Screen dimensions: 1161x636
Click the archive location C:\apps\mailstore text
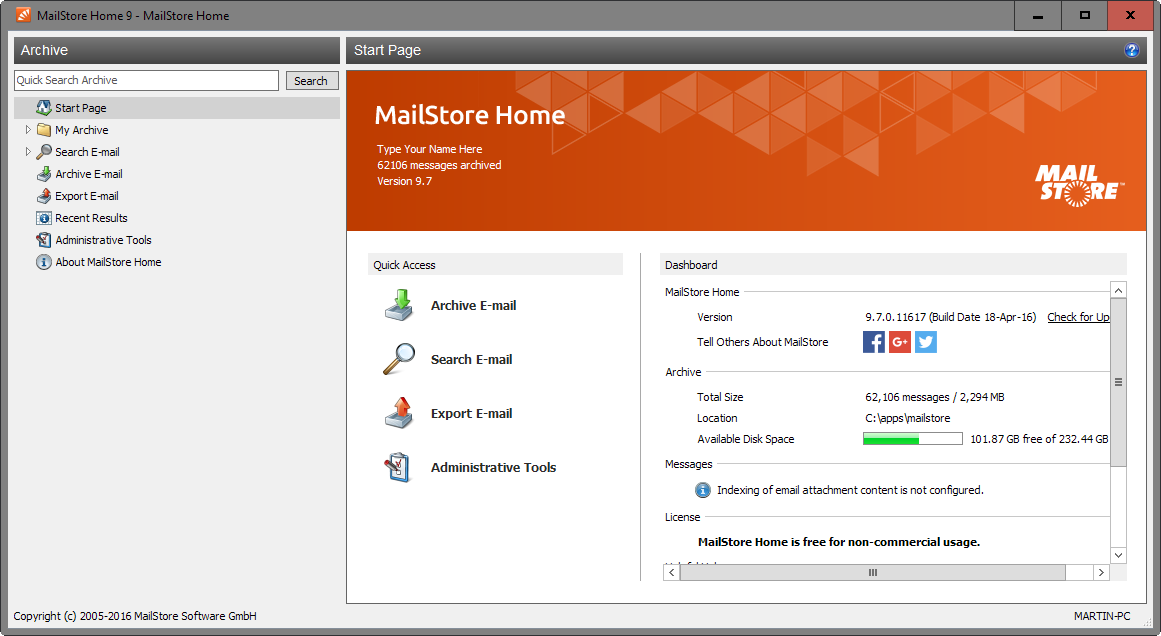click(x=908, y=418)
